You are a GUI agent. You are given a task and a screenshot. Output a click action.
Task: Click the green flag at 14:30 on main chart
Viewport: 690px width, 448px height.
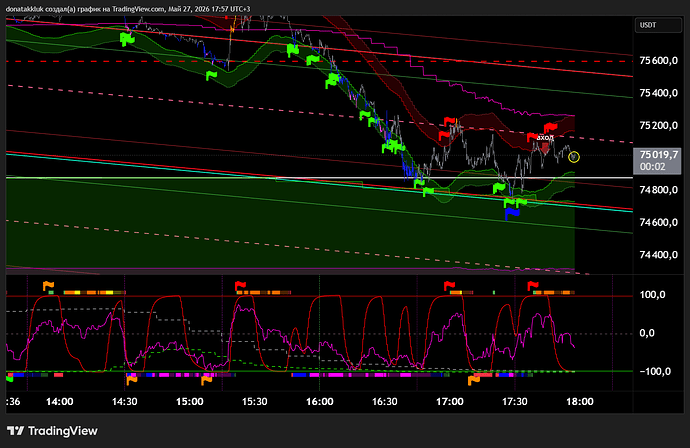[x=128, y=39]
